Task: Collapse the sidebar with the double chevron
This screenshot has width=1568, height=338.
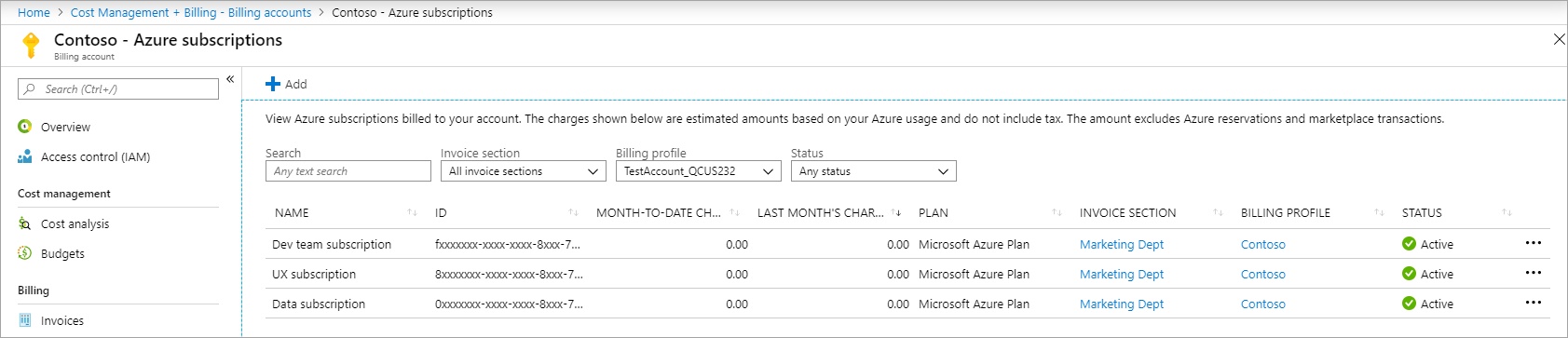Action: point(230,79)
